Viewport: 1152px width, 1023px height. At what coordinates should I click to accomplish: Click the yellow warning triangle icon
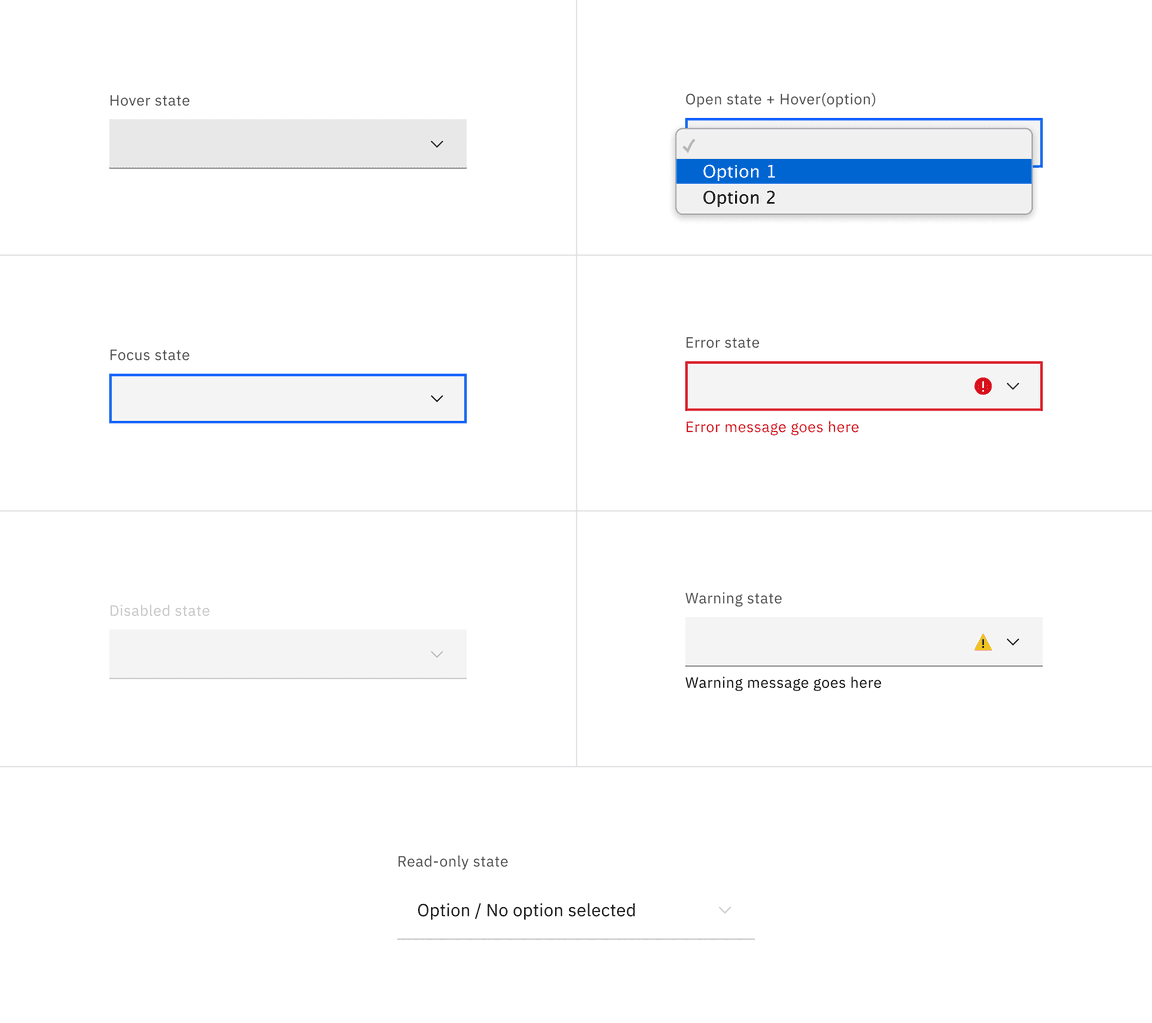tap(983, 642)
